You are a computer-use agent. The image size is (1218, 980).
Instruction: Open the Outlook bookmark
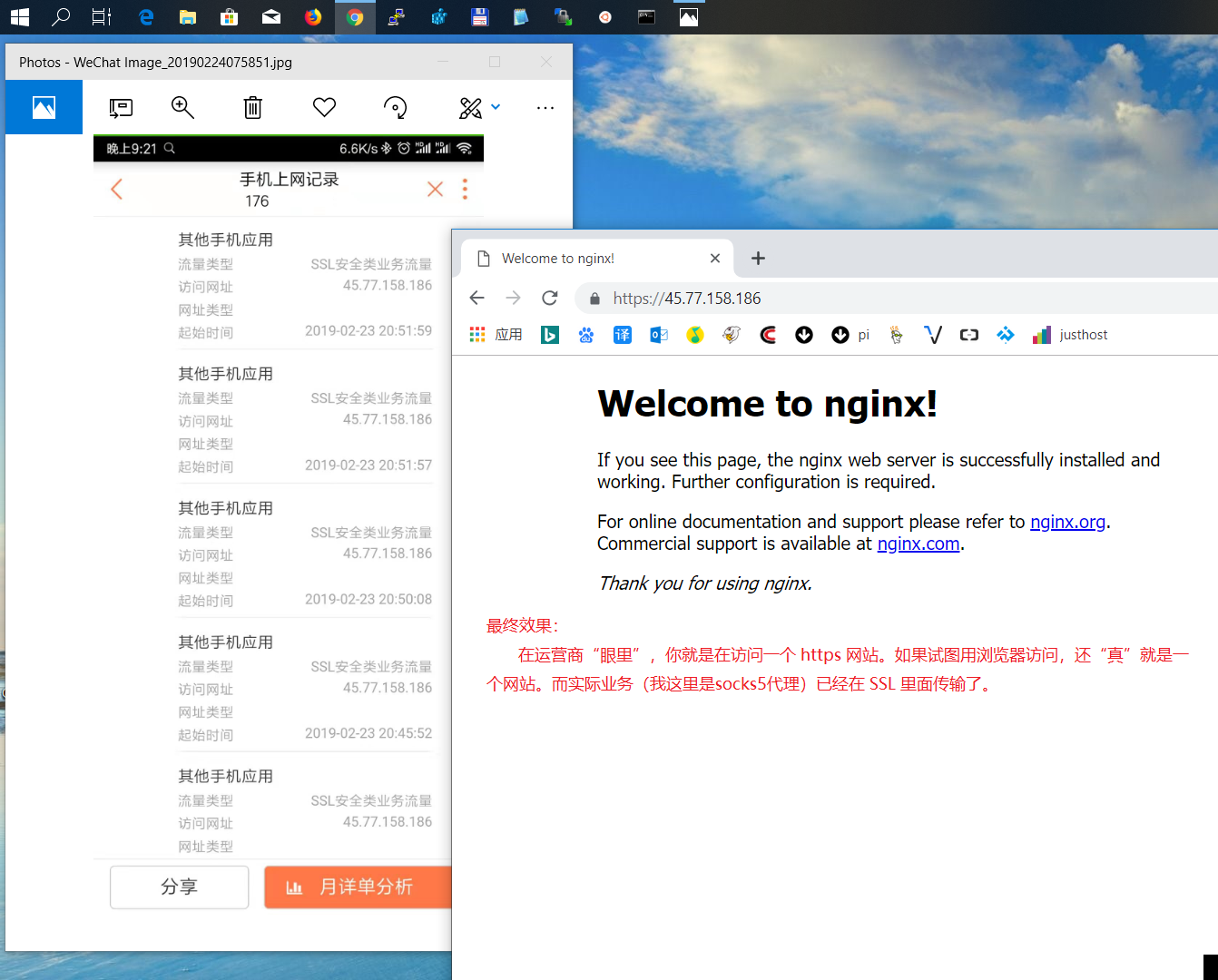click(659, 335)
